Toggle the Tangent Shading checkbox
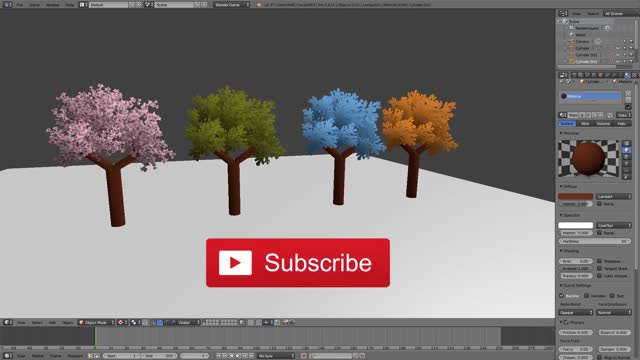Image resolution: width=640 pixels, height=360 pixels. pos(599,268)
